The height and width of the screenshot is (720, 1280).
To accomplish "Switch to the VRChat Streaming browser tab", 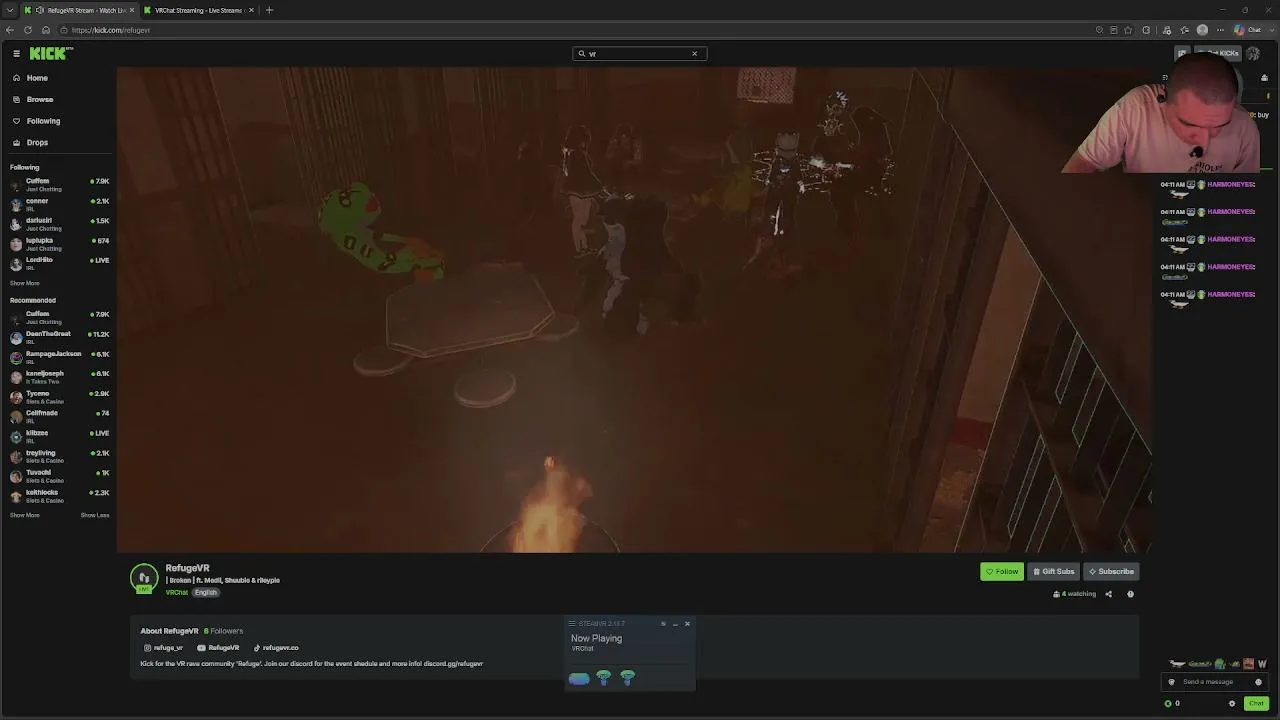I will [196, 10].
